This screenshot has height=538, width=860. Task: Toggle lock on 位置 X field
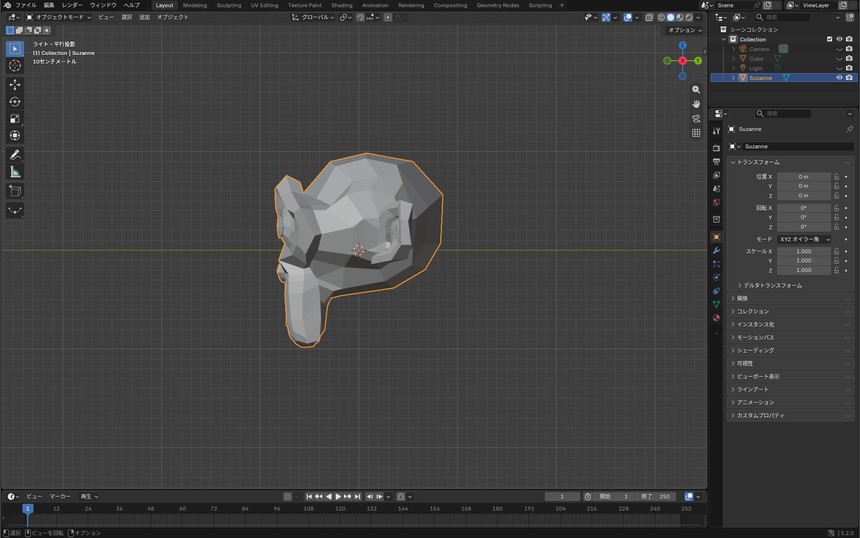click(x=836, y=177)
